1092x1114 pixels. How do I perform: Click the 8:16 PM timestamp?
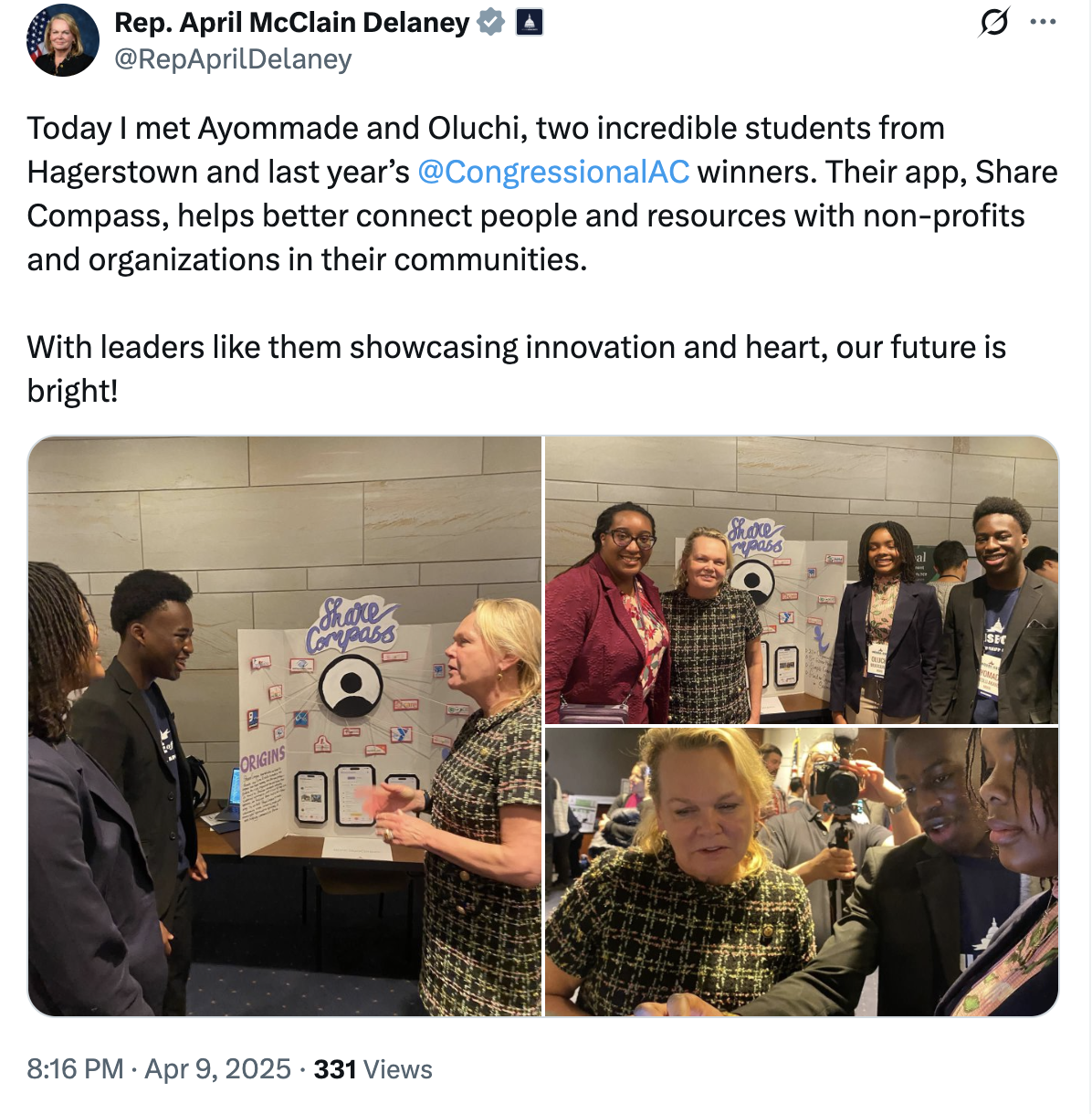(75, 1069)
